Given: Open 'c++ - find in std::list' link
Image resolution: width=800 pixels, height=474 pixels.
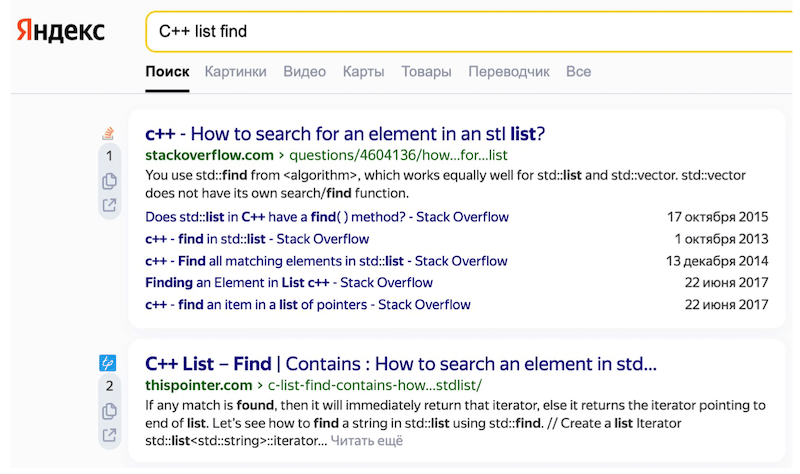Looking at the screenshot, I should [257, 239].
